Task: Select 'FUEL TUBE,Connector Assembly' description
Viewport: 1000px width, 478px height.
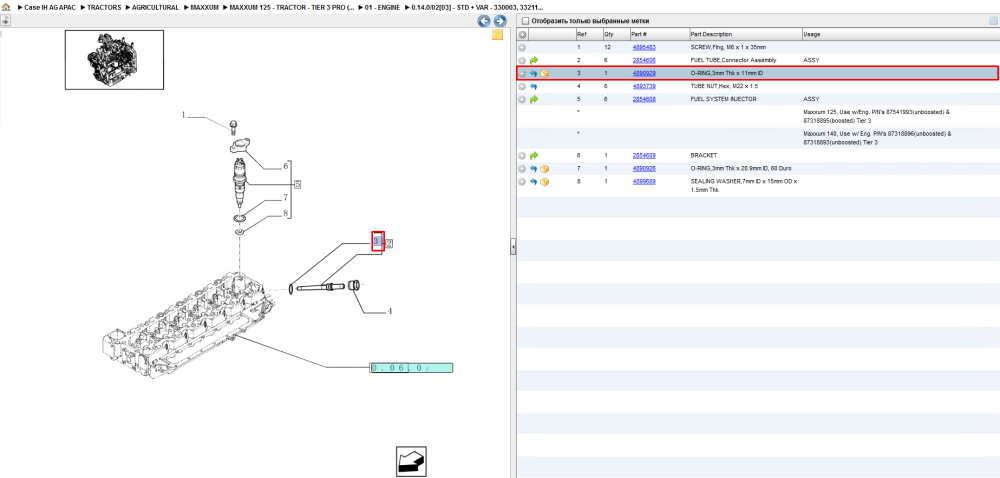Action: click(733, 60)
